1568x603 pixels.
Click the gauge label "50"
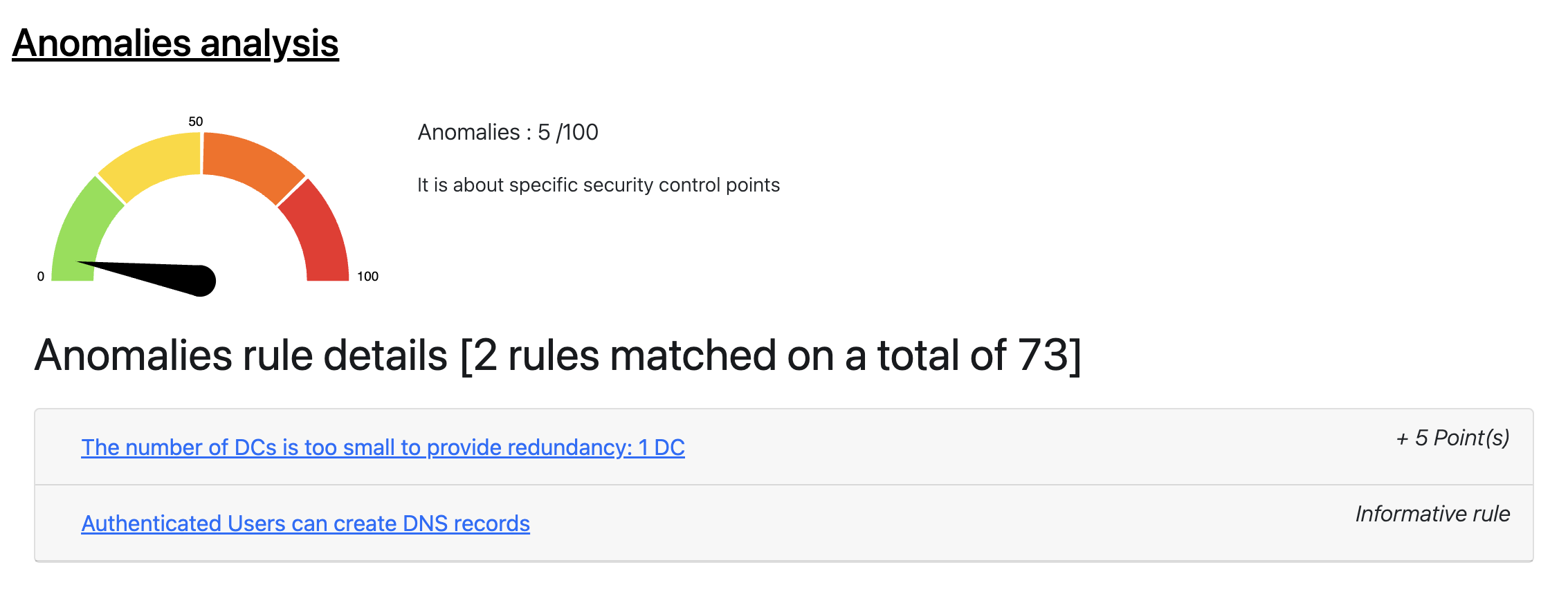(196, 122)
